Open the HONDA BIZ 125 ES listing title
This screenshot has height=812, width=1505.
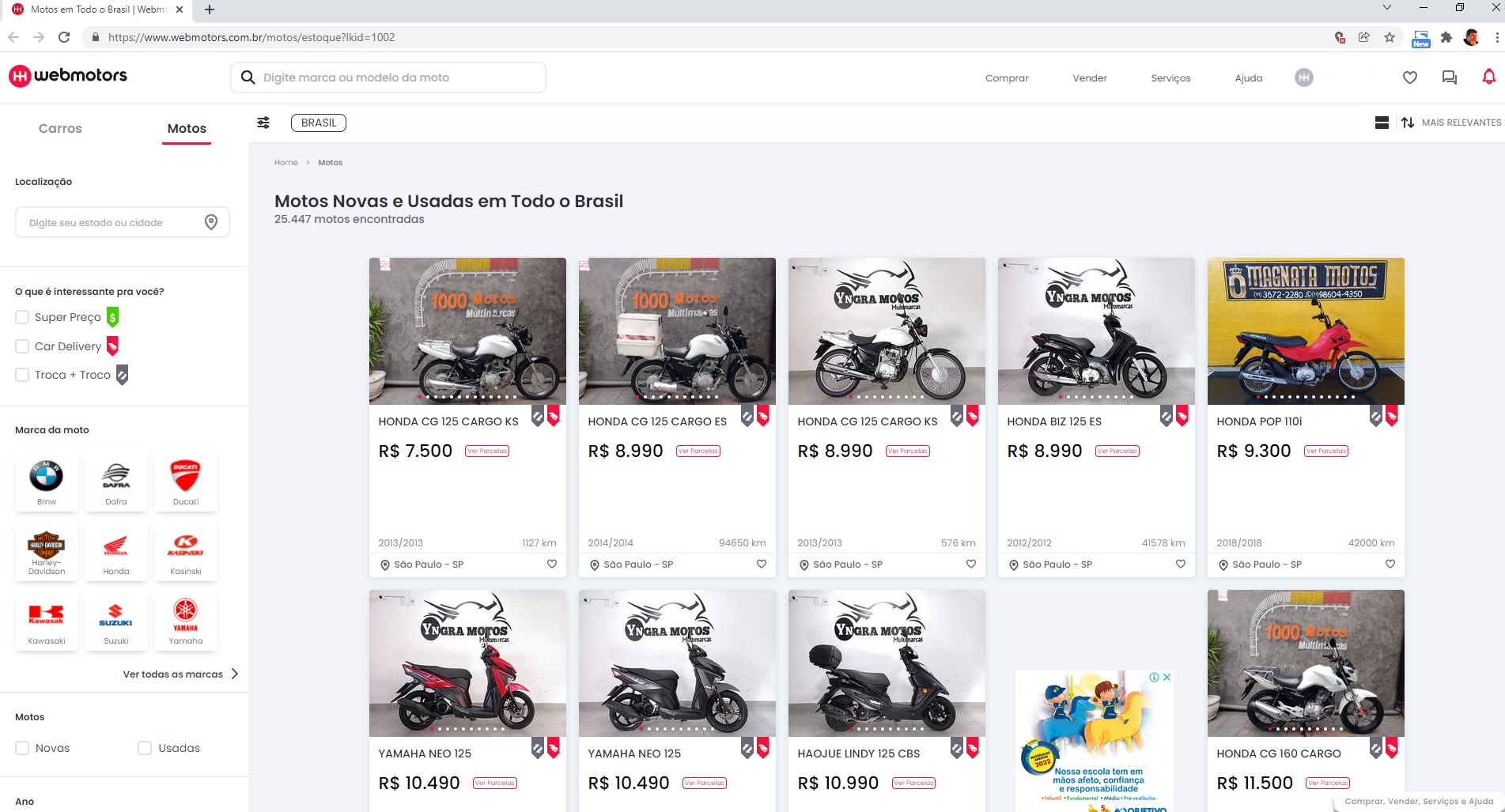tap(1054, 421)
